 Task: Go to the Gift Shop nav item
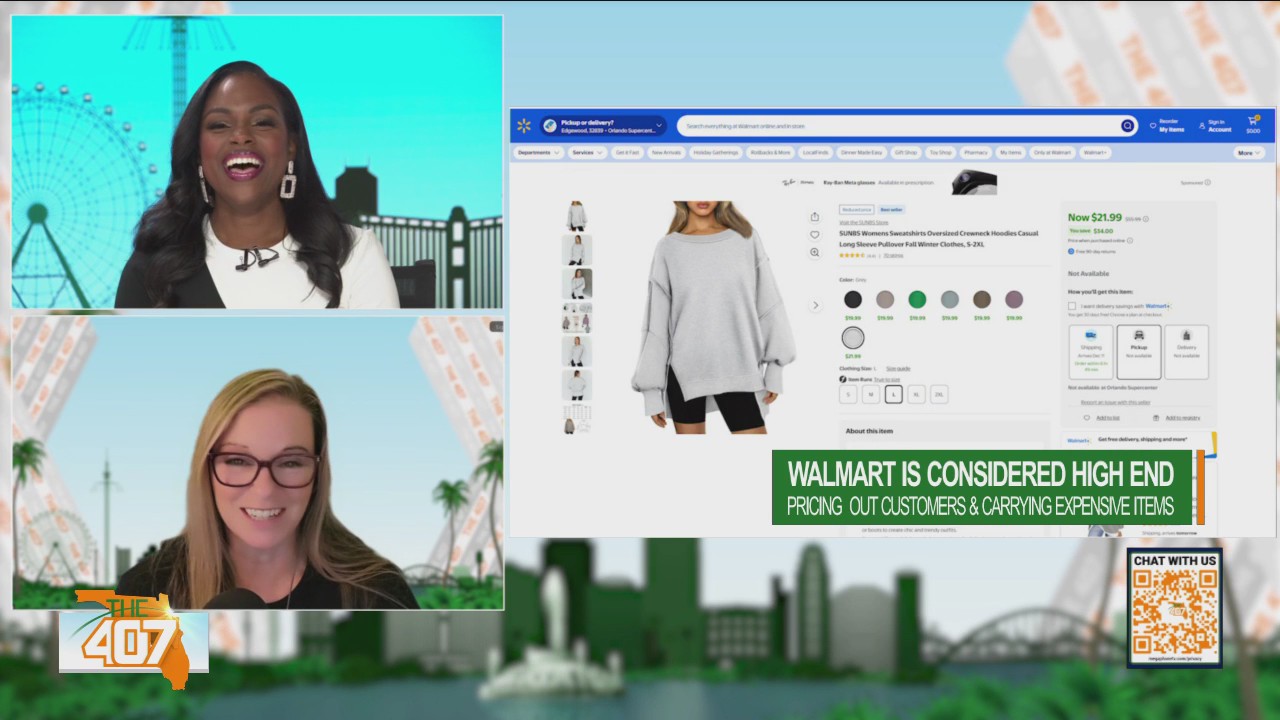coord(905,153)
